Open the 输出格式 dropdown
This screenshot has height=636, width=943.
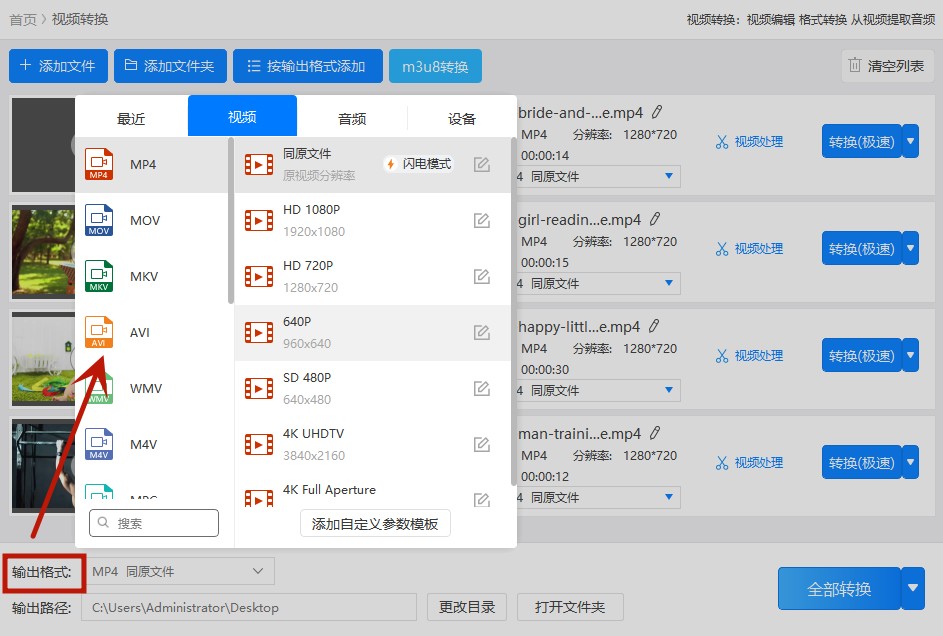click(178, 571)
